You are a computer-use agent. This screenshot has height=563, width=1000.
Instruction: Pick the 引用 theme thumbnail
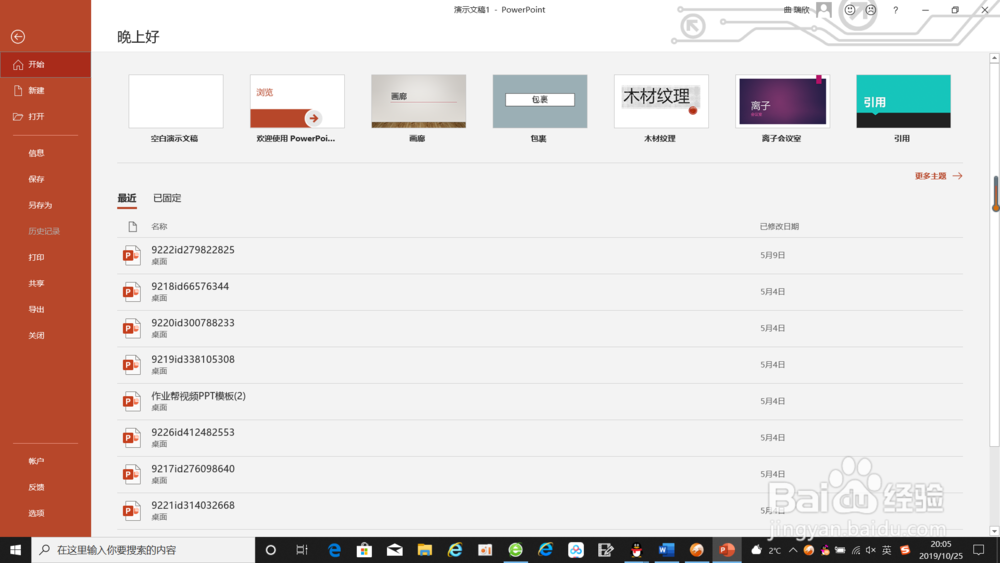click(x=903, y=101)
